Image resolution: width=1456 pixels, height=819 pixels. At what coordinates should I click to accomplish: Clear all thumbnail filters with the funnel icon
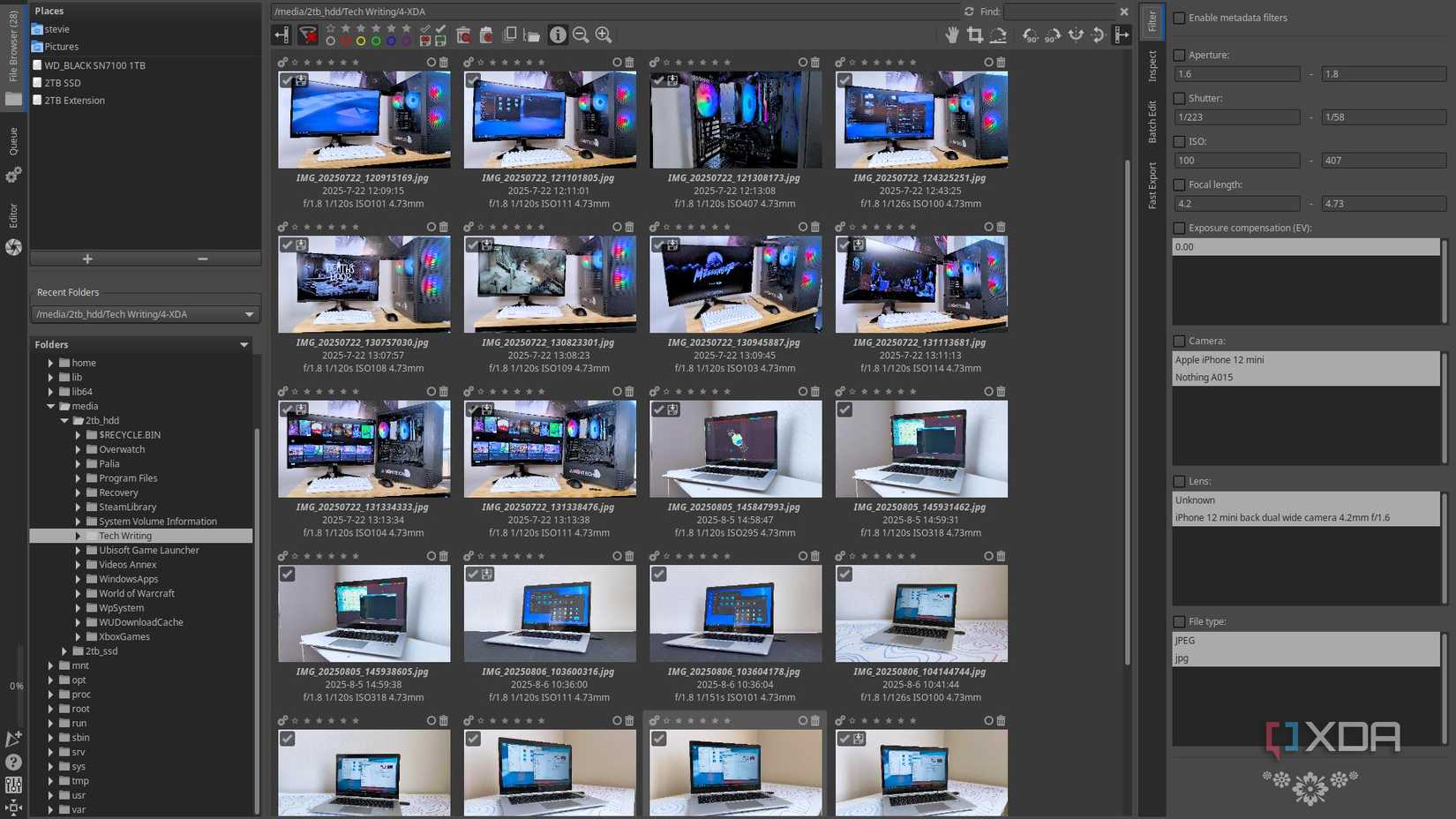[308, 35]
